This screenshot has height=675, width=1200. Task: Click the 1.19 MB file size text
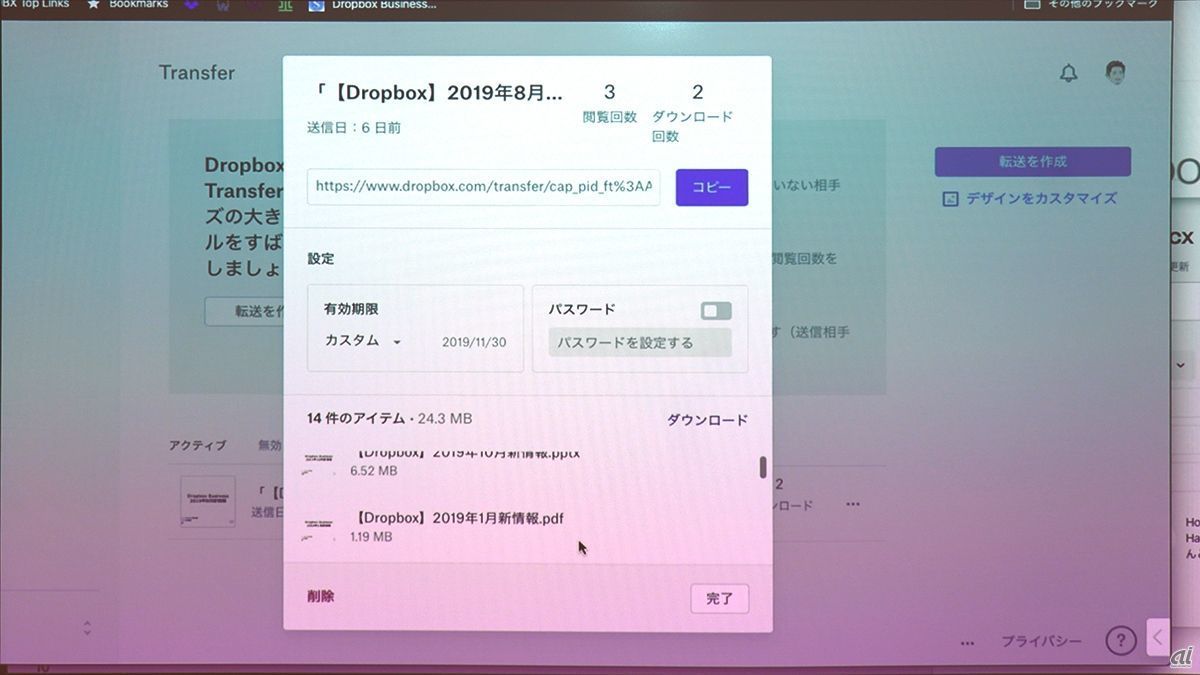point(371,537)
